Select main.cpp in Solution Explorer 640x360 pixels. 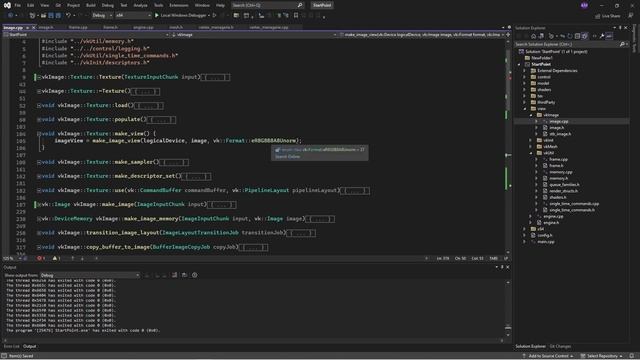click(x=546, y=242)
